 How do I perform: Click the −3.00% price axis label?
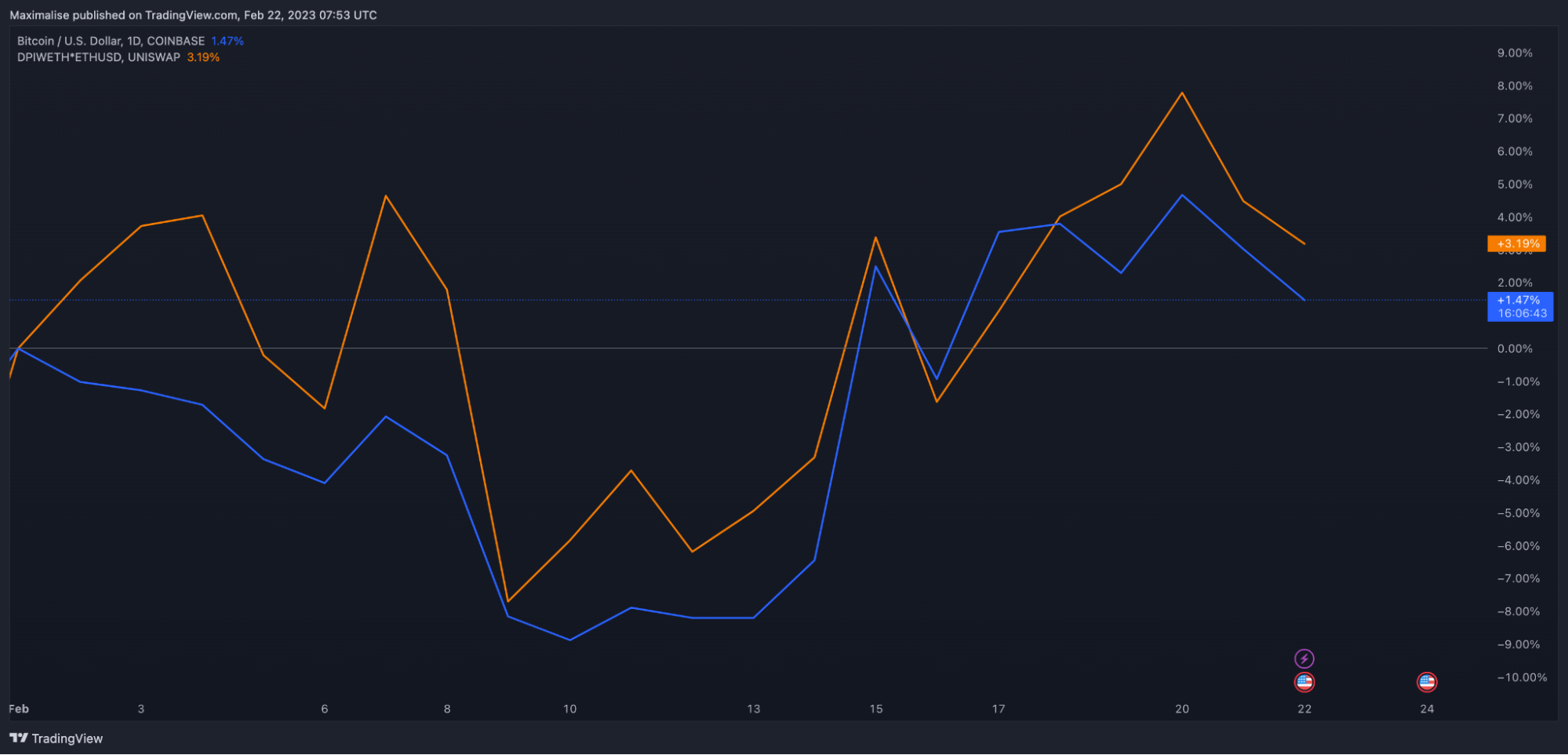pyautogui.click(x=1518, y=447)
